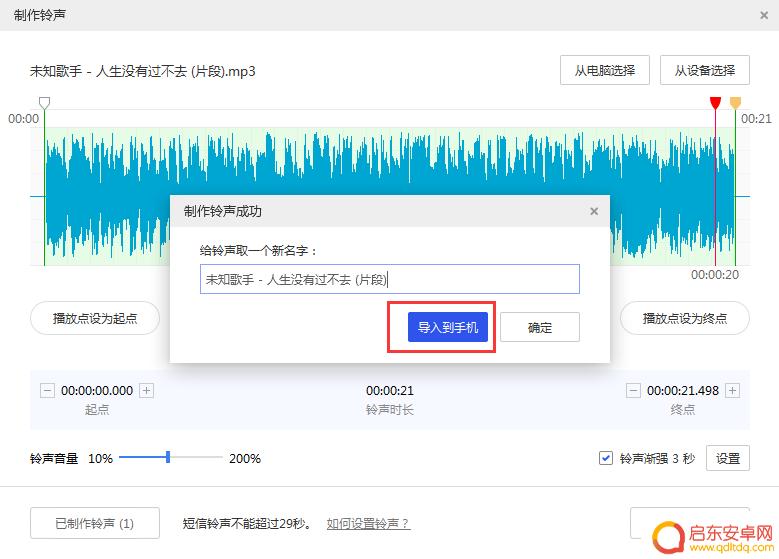Click the file name 未知歌手 - 人生没有过不去 (片段).mp3

pos(143,71)
